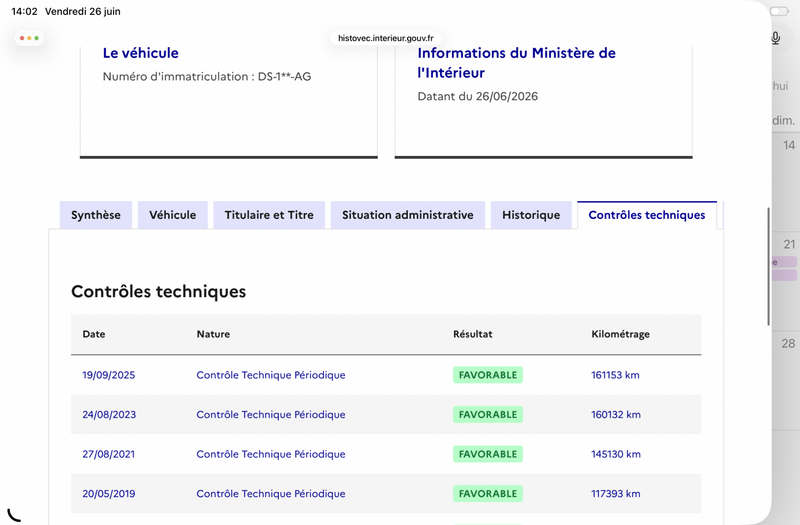
Task: Click FAVORABLE badge in the 20/05/2019 row
Action: 488,493
